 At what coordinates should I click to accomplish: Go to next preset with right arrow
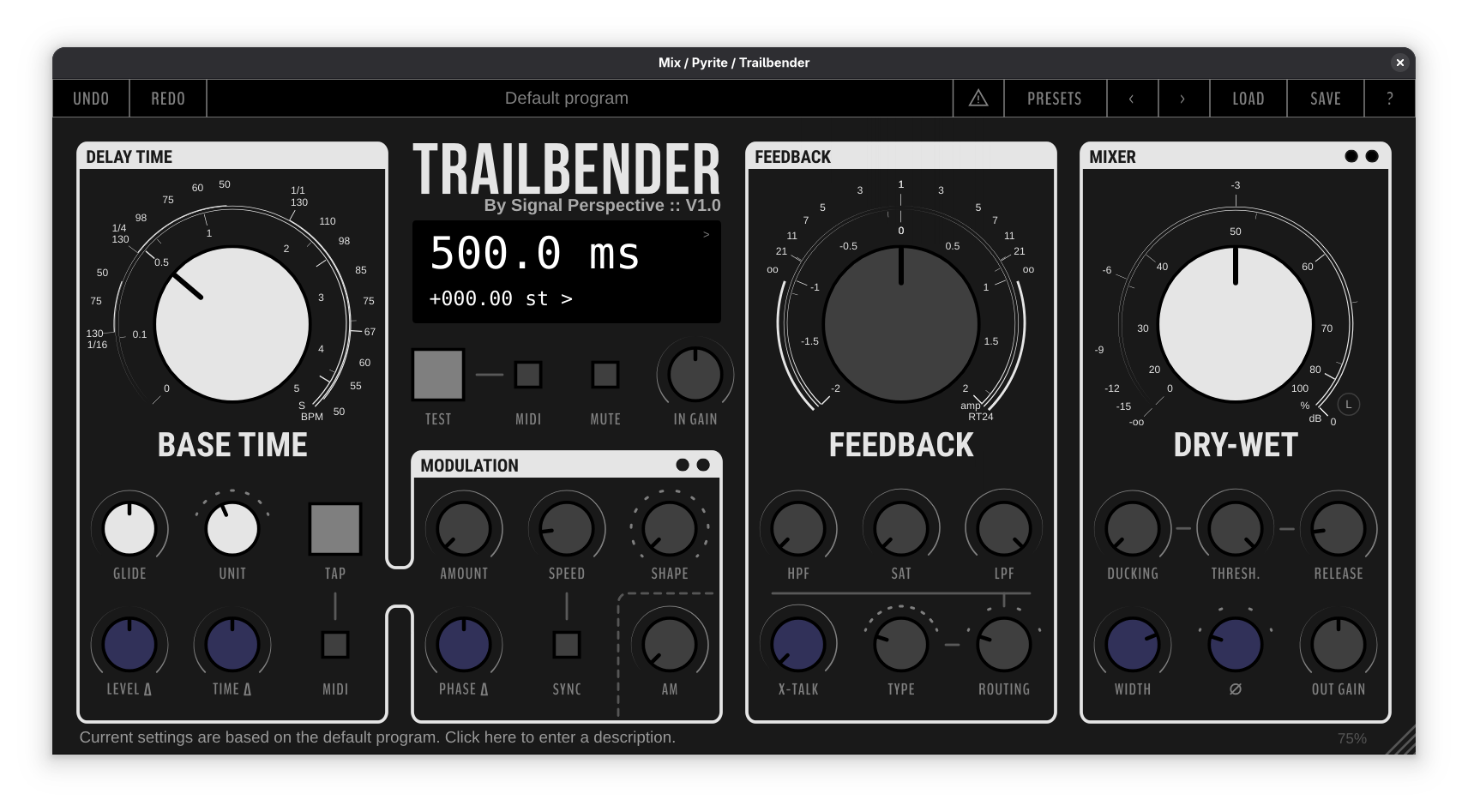(x=1182, y=99)
